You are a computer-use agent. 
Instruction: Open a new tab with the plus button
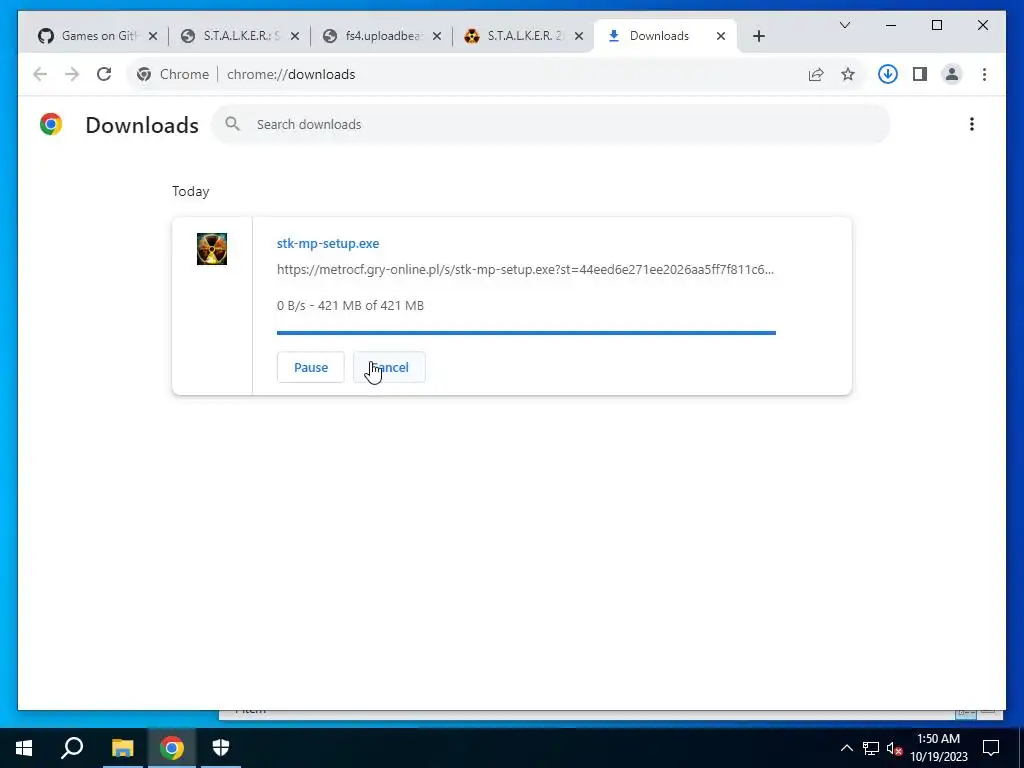pyautogui.click(x=759, y=36)
